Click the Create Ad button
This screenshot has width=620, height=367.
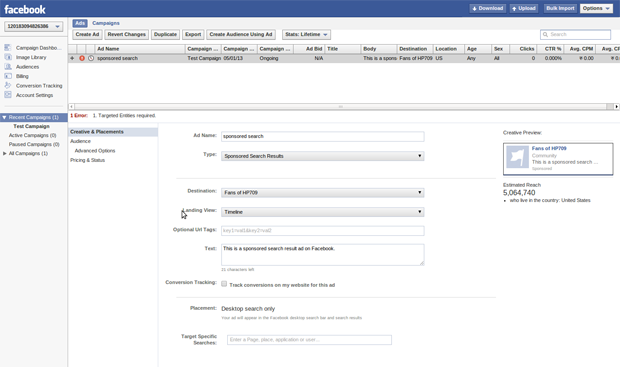pyautogui.click(x=87, y=34)
